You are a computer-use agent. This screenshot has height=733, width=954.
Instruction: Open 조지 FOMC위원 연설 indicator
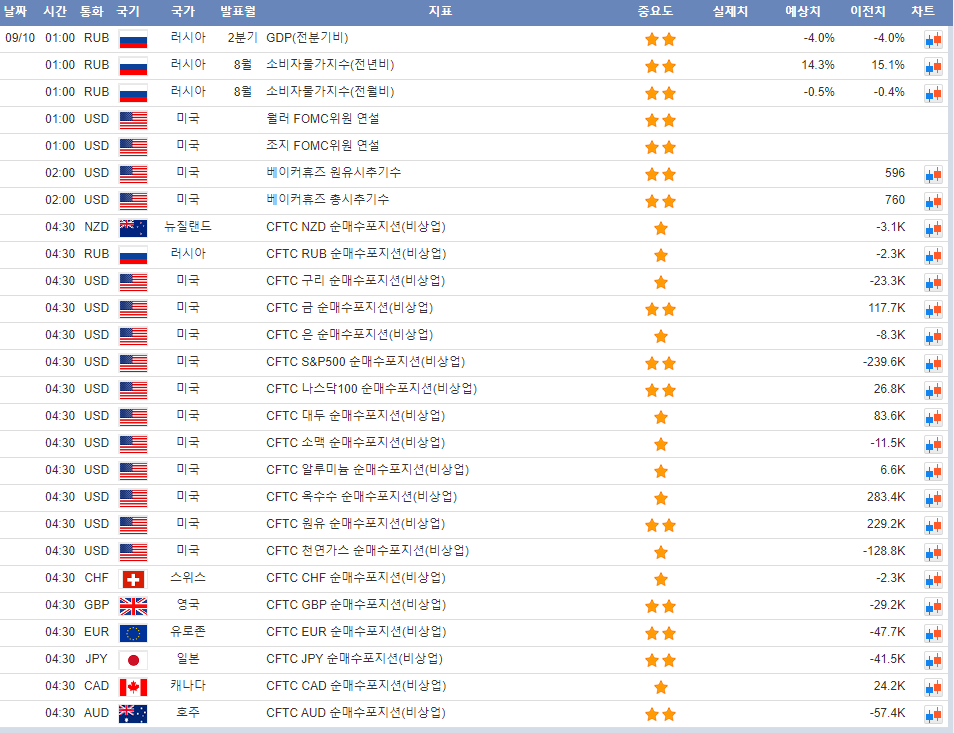point(322,146)
